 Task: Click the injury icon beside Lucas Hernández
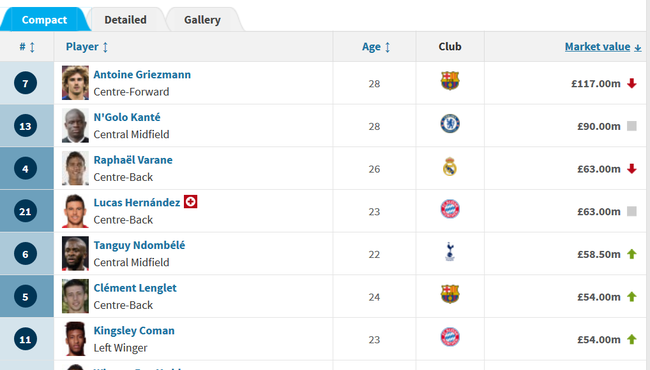point(190,202)
